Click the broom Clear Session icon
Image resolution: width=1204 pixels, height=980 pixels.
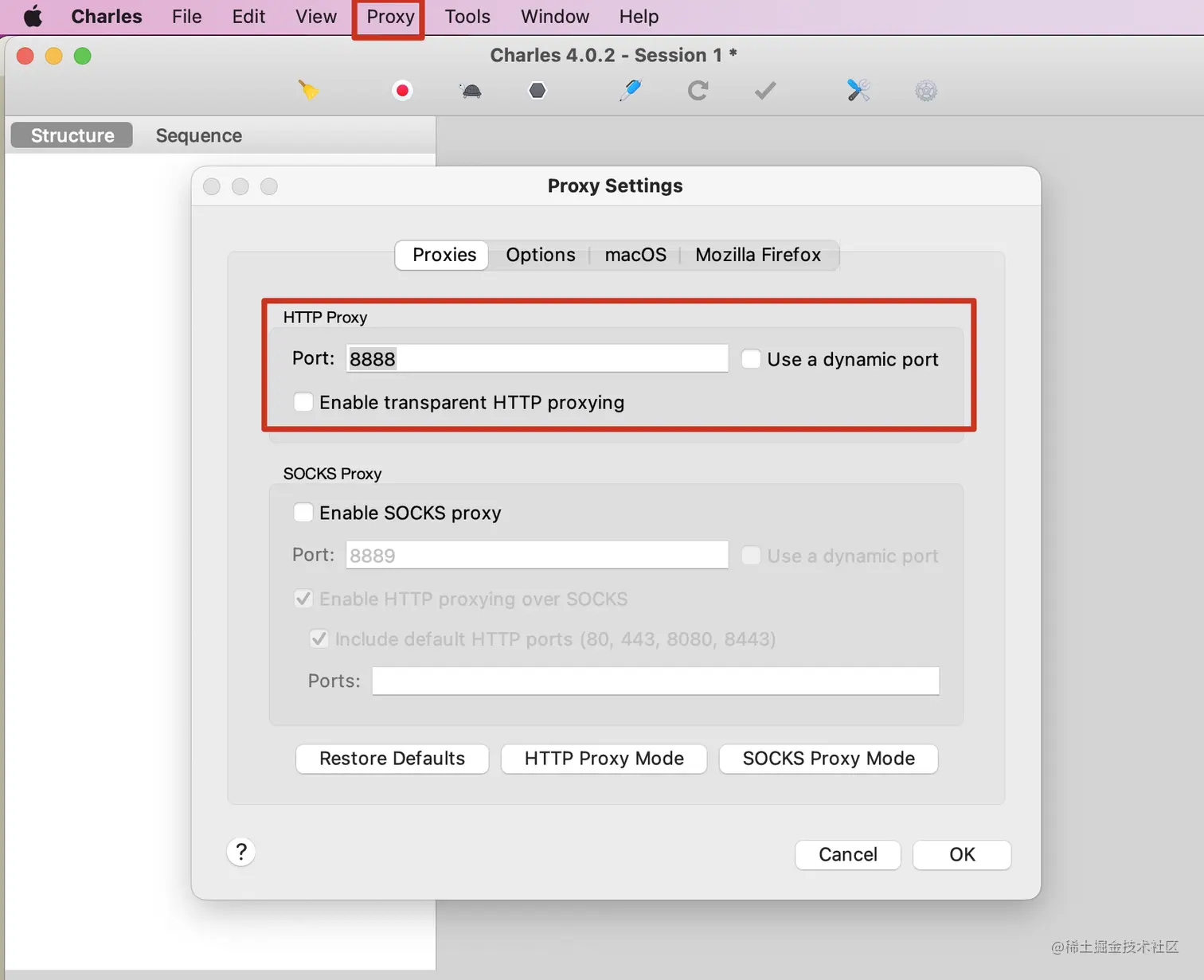tap(309, 90)
